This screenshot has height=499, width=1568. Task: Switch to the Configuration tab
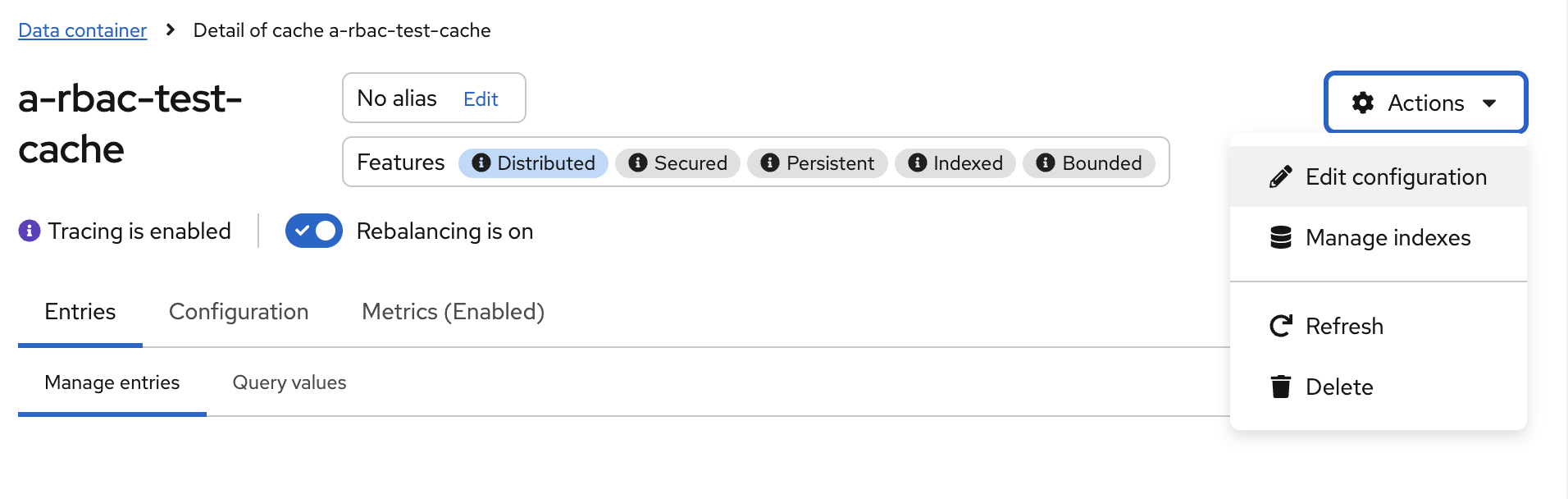click(239, 312)
